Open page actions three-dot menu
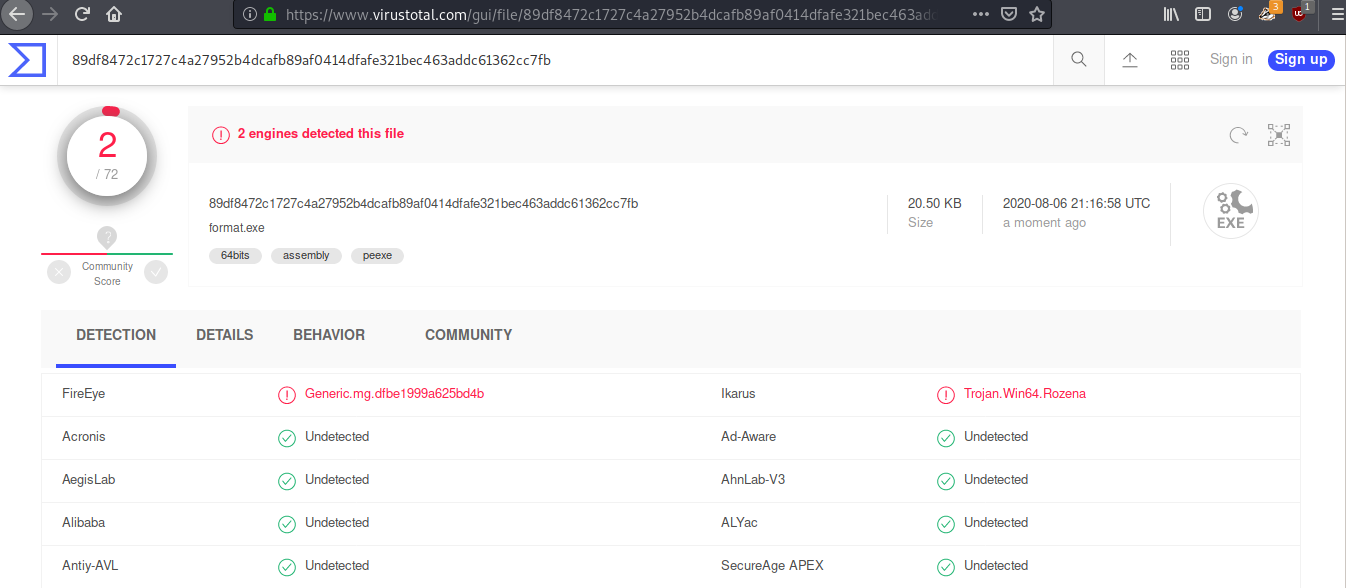 (x=981, y=15)
